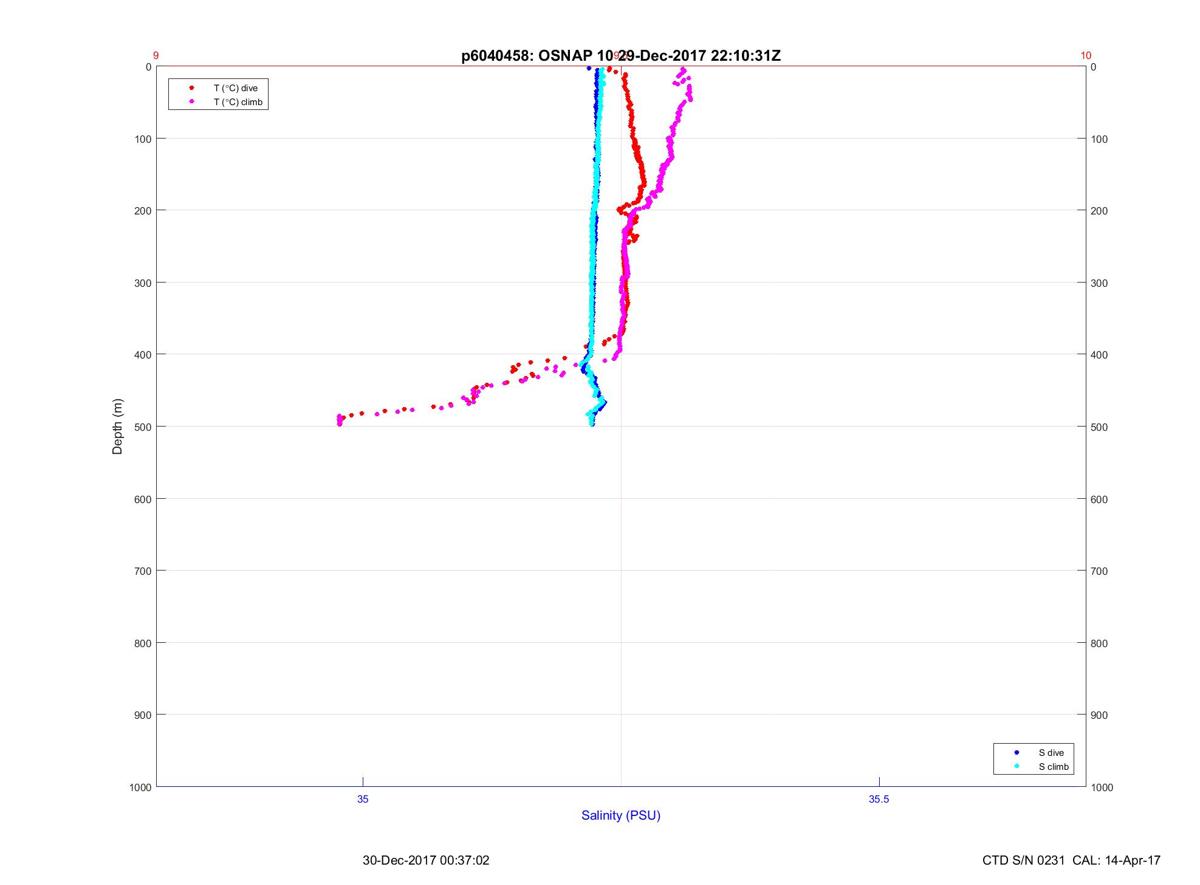Select the 'S dive' legend label
The height and width of the screenshot is (885, 1200).
pos(1051,752)
